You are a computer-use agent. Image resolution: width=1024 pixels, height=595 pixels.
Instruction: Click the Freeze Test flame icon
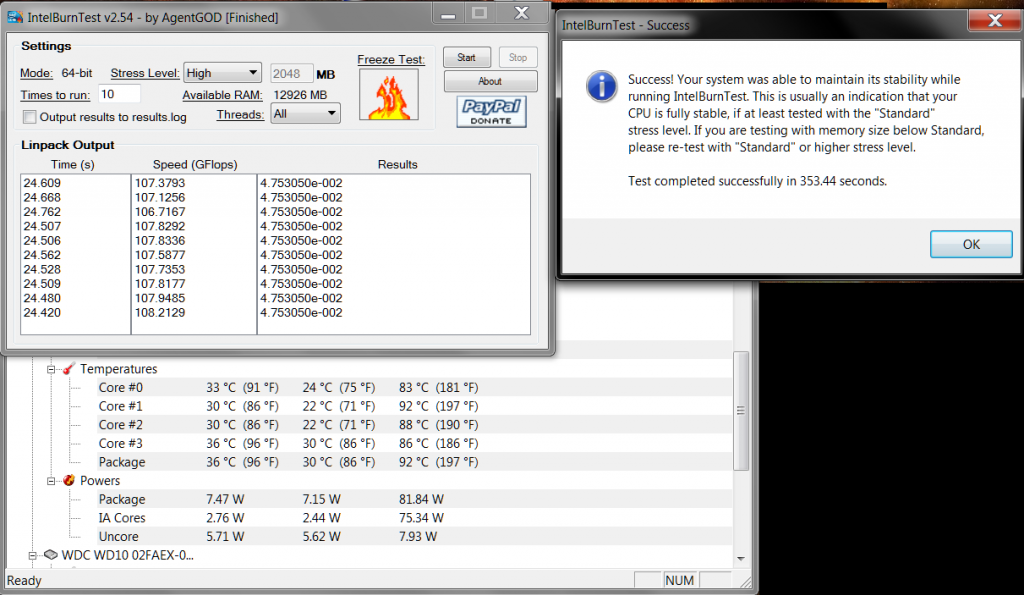[x=389, y=95]
